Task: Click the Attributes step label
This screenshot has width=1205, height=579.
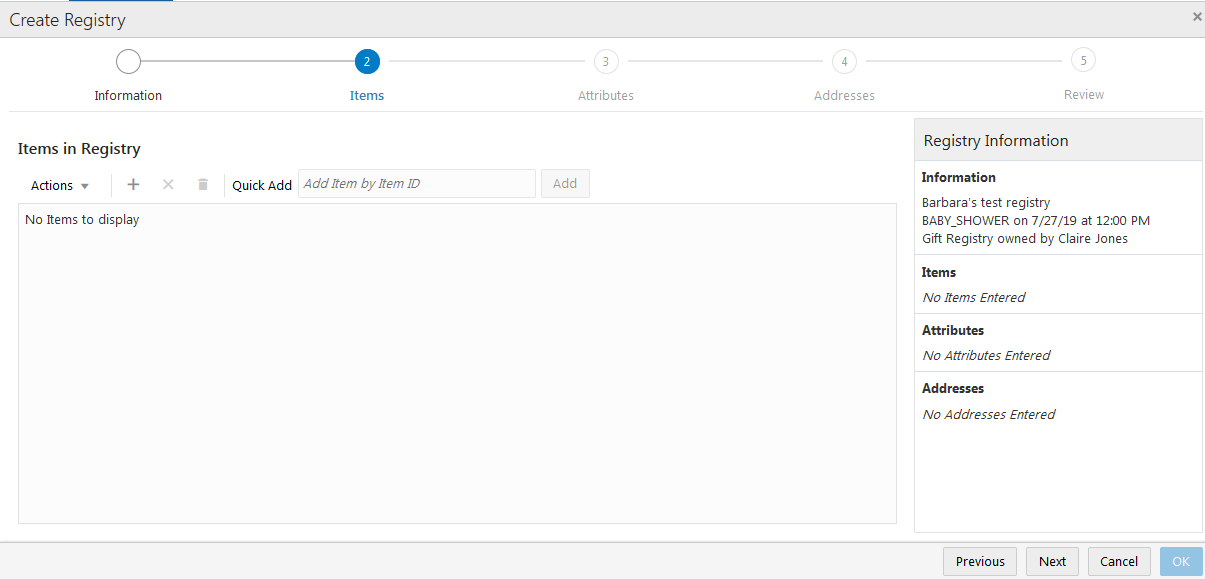Action: (606, 96)
